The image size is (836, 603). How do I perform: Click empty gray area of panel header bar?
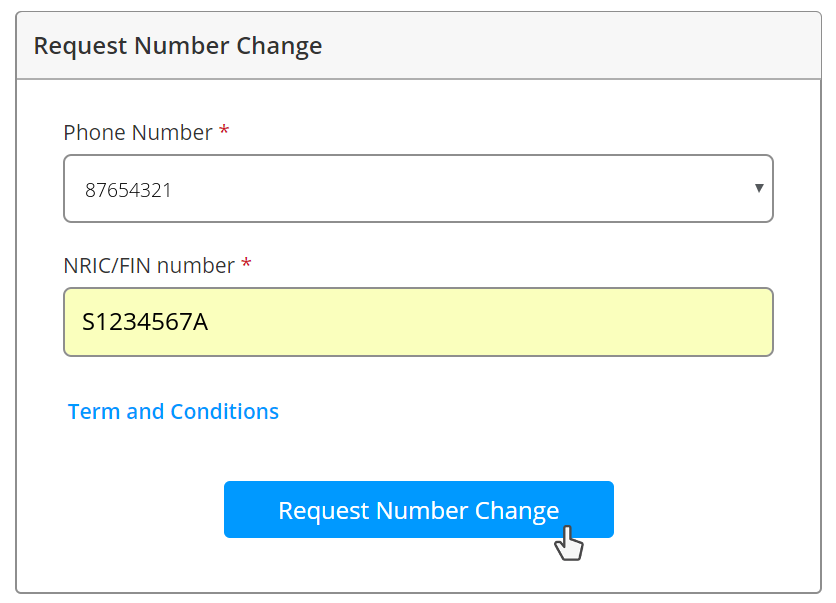pyautogui.click(x=580, y=46)
